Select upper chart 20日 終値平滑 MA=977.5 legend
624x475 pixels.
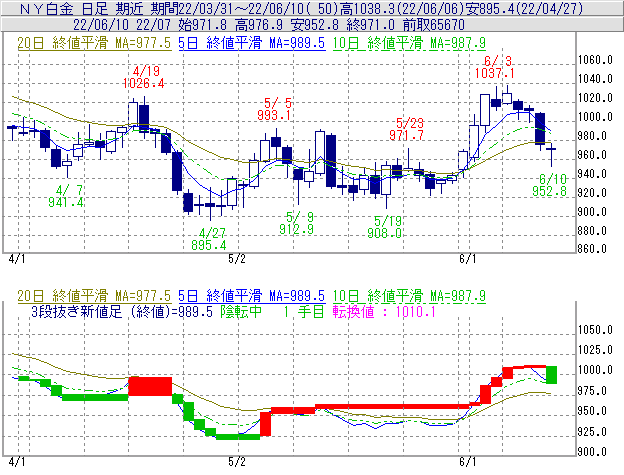(x=94, y=43)
